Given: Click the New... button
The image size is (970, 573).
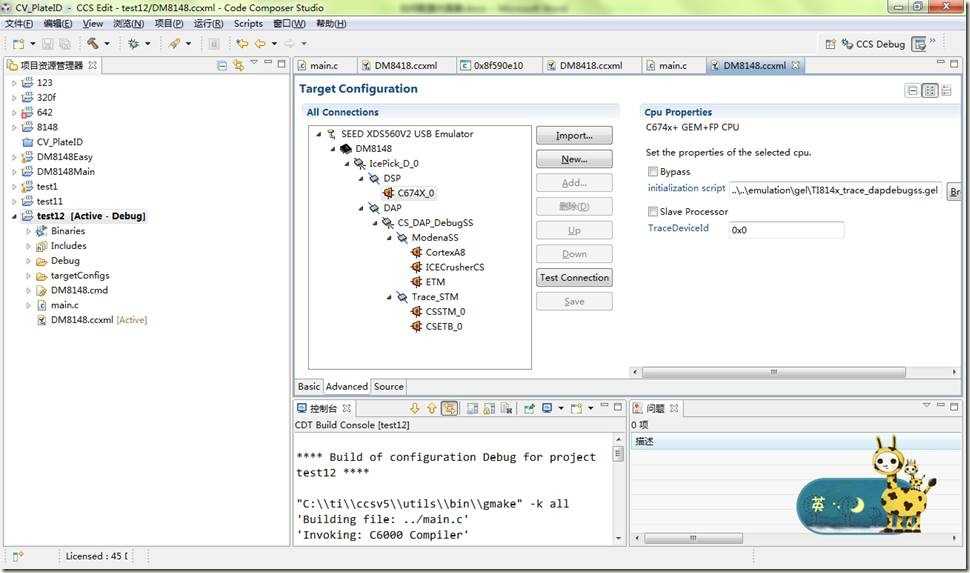Looking at the screenshot, I should (x=574, y=159).
